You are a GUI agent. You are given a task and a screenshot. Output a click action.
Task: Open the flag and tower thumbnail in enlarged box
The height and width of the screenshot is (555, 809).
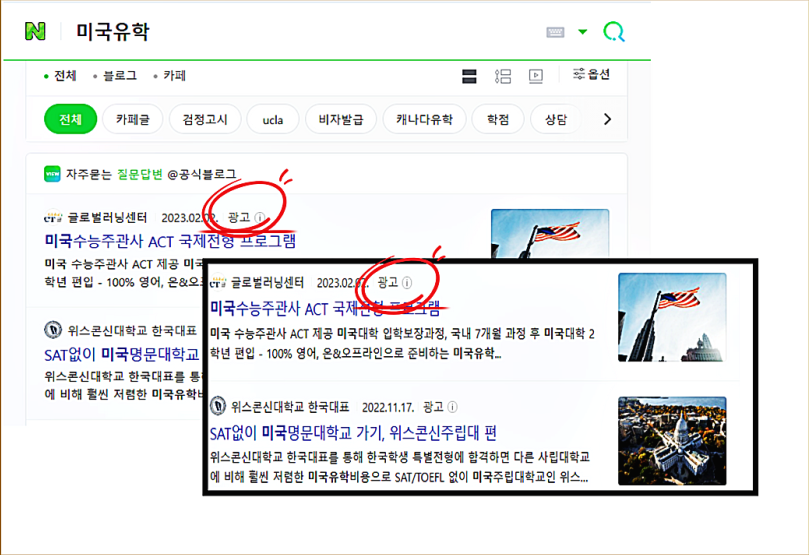click(x=672, y=317)
